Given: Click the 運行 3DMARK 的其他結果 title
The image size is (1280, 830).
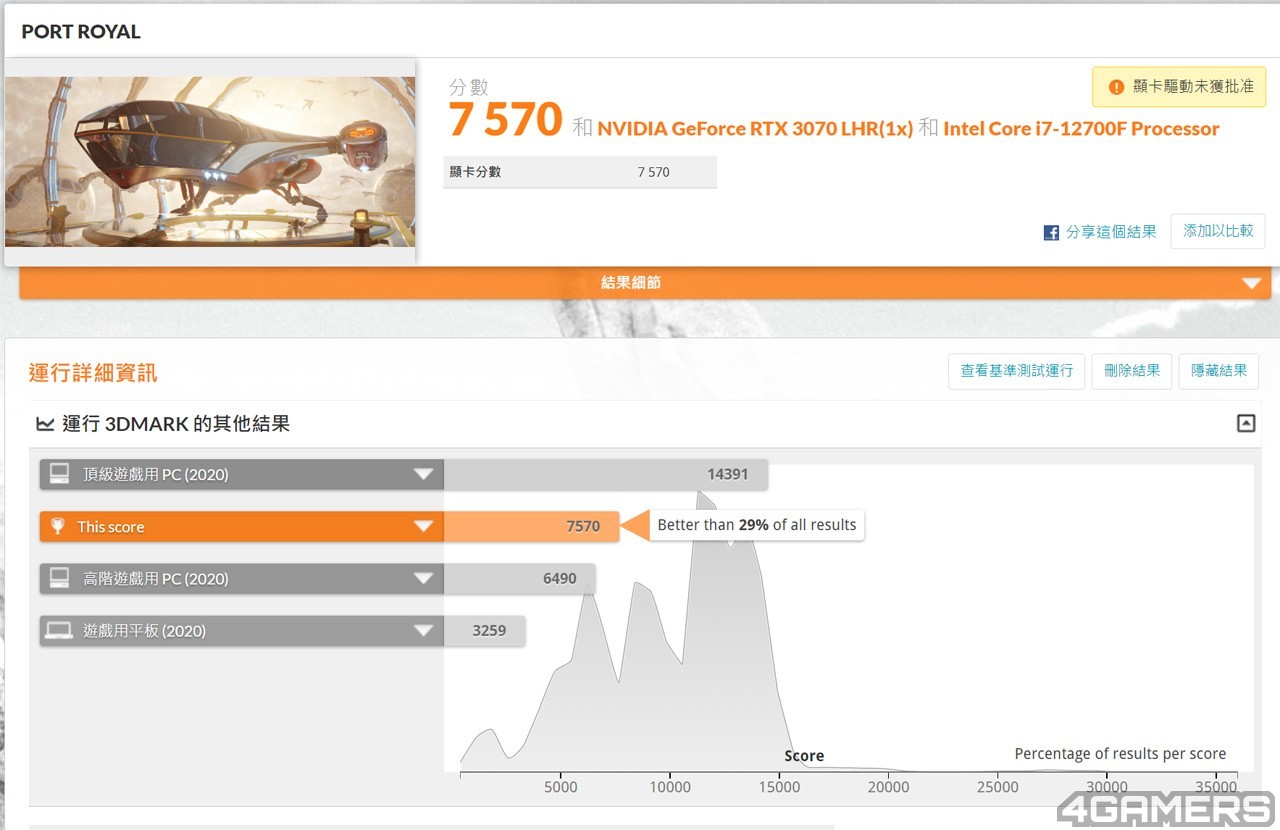Looking at the screenshot, I should pyautogui.click(x=176, y=424).
